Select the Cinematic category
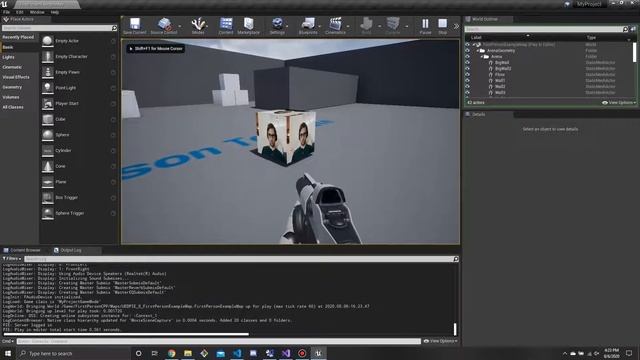This screenshot has height=360, width=640. click(12, 67)
